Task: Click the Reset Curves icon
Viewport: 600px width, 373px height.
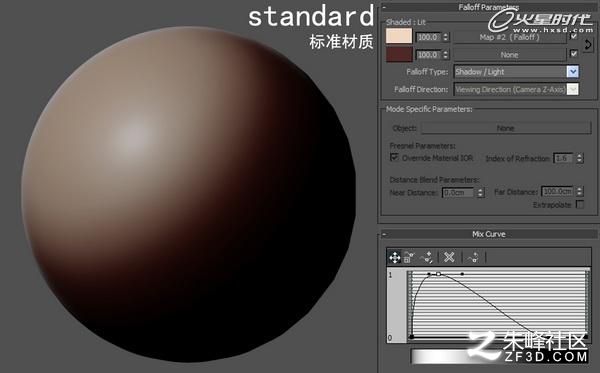Action: click(473, 257)
